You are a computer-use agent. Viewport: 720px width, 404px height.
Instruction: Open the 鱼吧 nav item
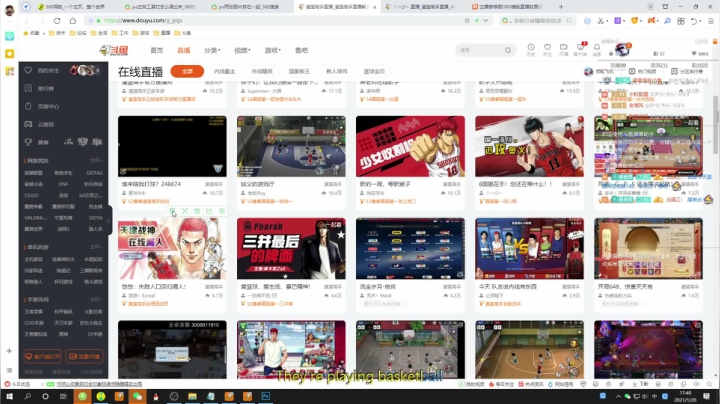click(x=302, y=50)
